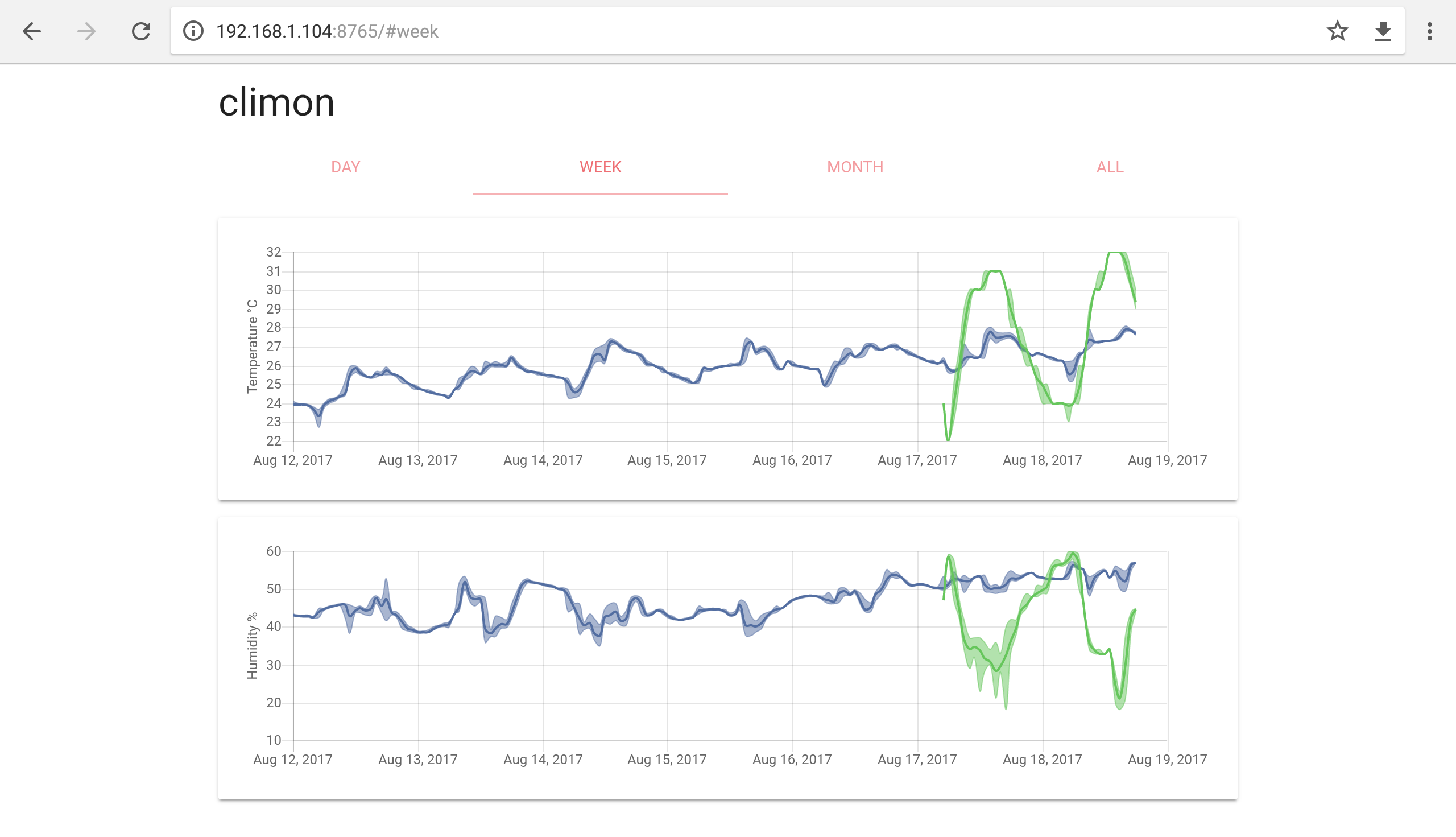Image resolution: width=1456 pixels, height=837 pixels.
Task: Click the Aug 15, 2017 axis label
Action: click(x=668, y=460)
